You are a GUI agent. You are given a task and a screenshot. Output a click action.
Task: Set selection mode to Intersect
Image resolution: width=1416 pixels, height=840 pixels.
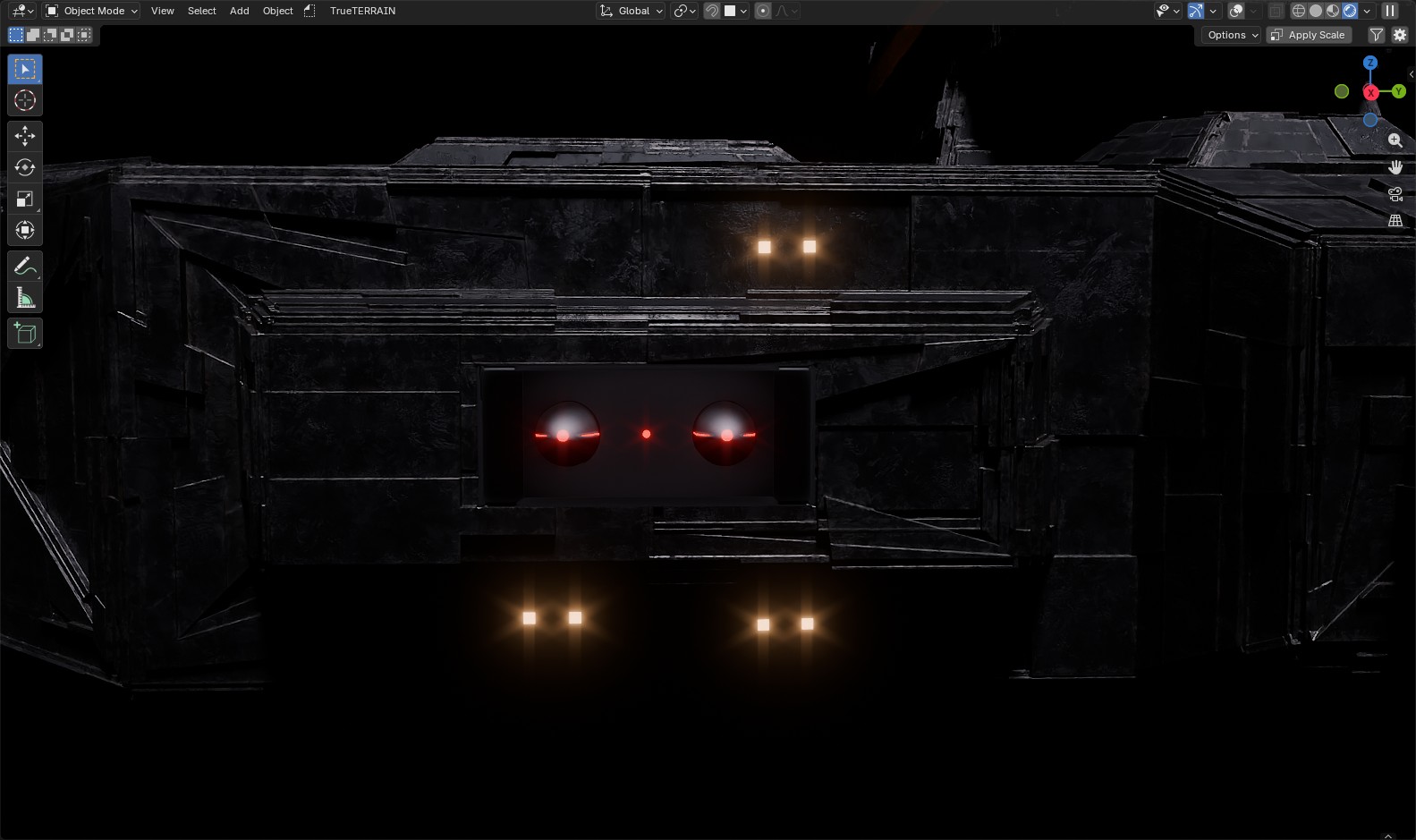[84, 35]
